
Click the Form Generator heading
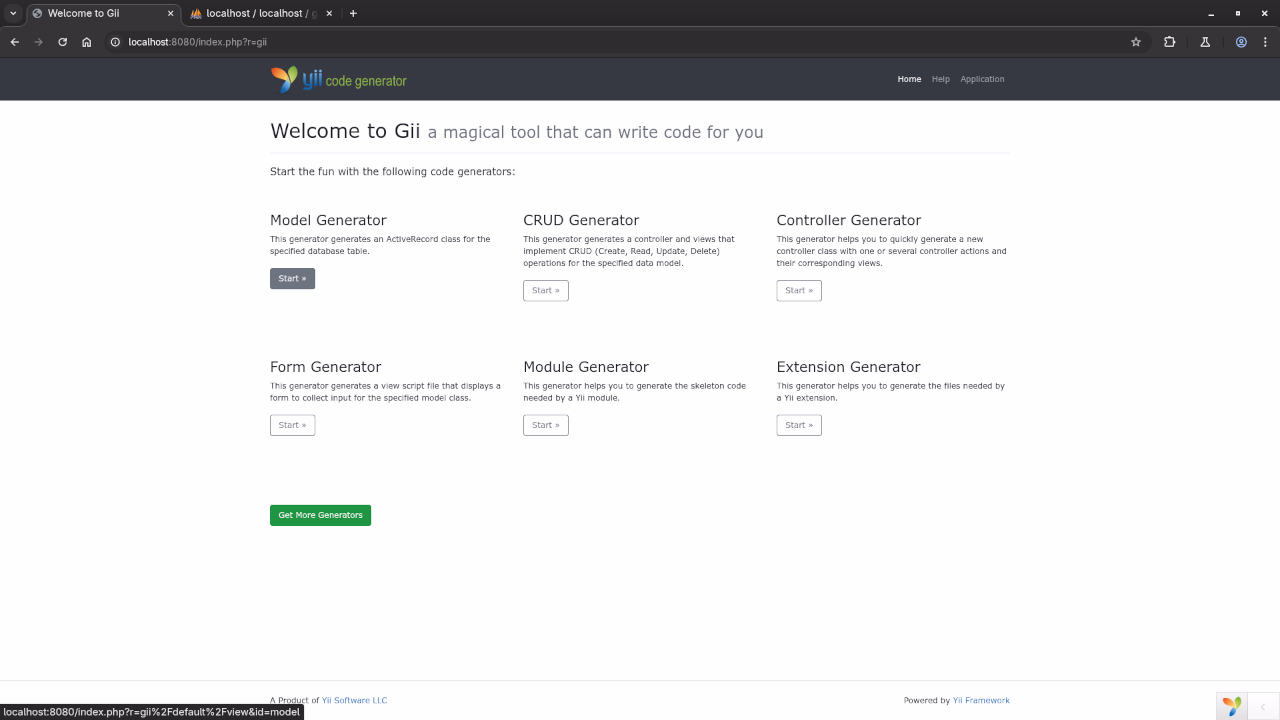[325, 367]
